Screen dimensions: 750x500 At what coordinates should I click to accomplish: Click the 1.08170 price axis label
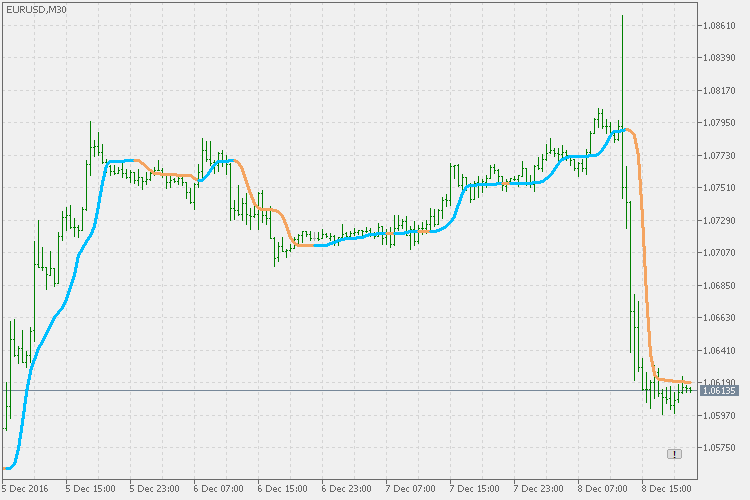pyautogui.click(x=719, y=90)
